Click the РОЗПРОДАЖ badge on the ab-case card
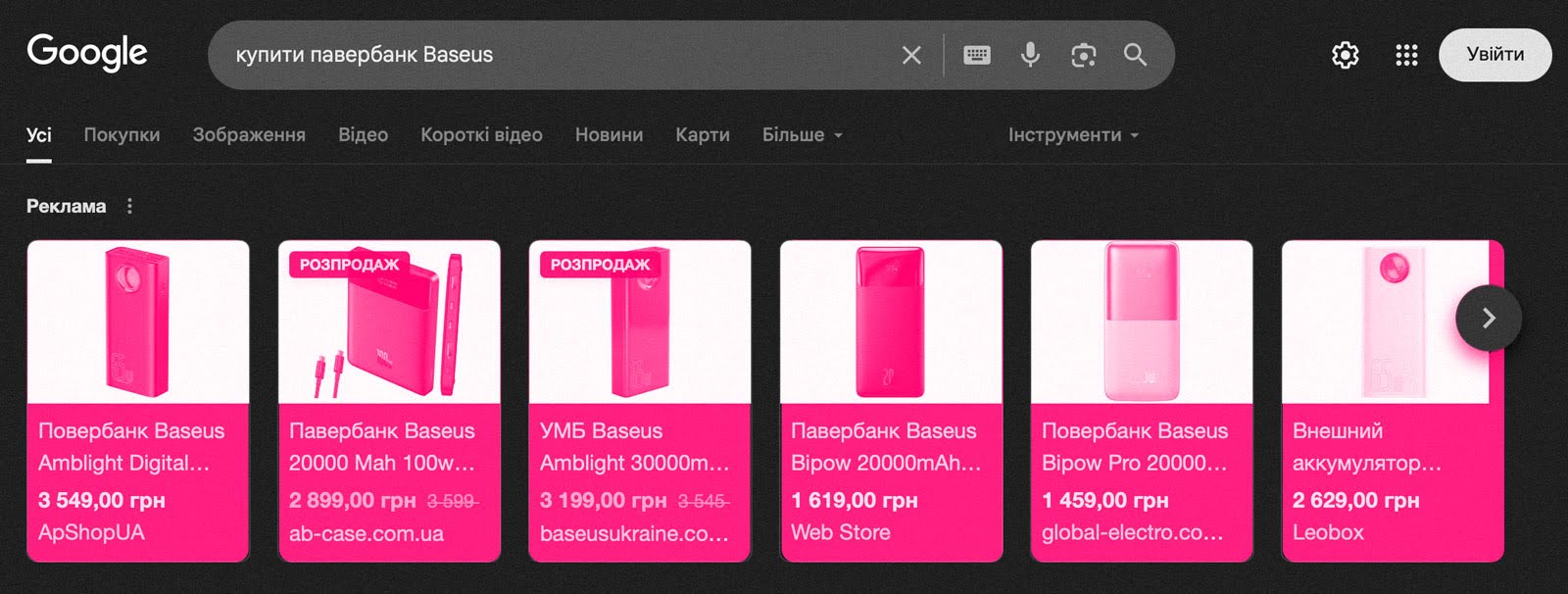 pyautogui.click(x=349, y=265)
